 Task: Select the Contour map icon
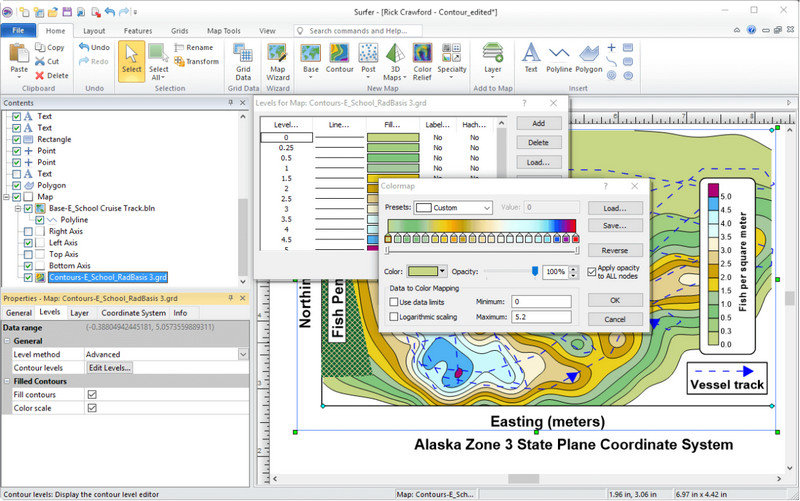coord(339,58)
